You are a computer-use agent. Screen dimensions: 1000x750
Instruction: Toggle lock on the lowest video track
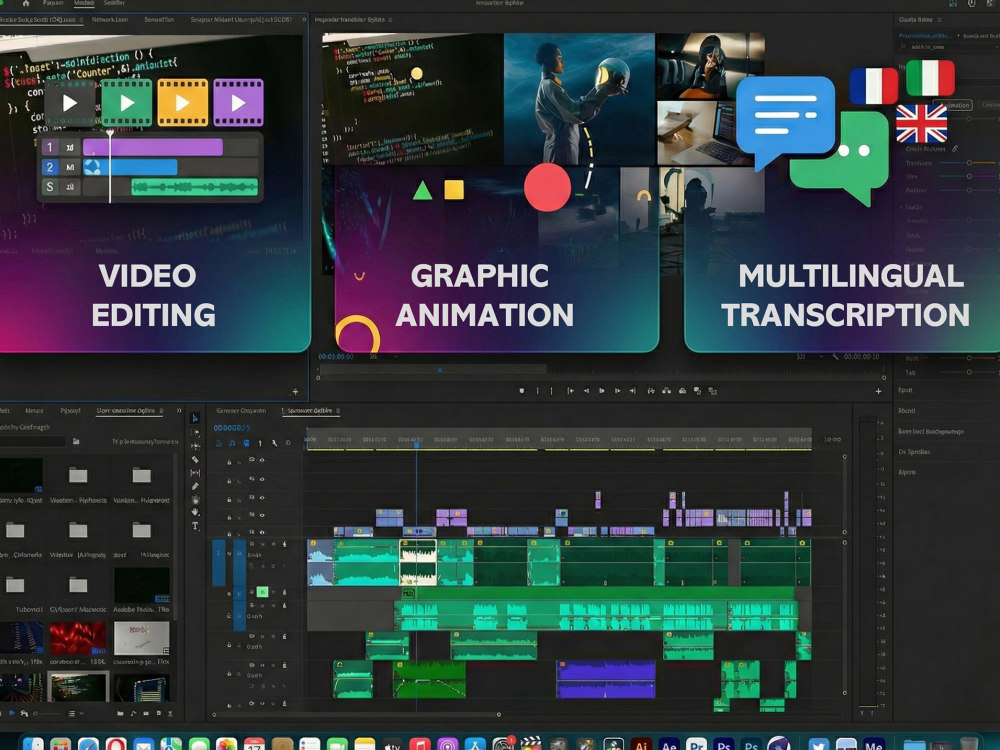[229, 533]
